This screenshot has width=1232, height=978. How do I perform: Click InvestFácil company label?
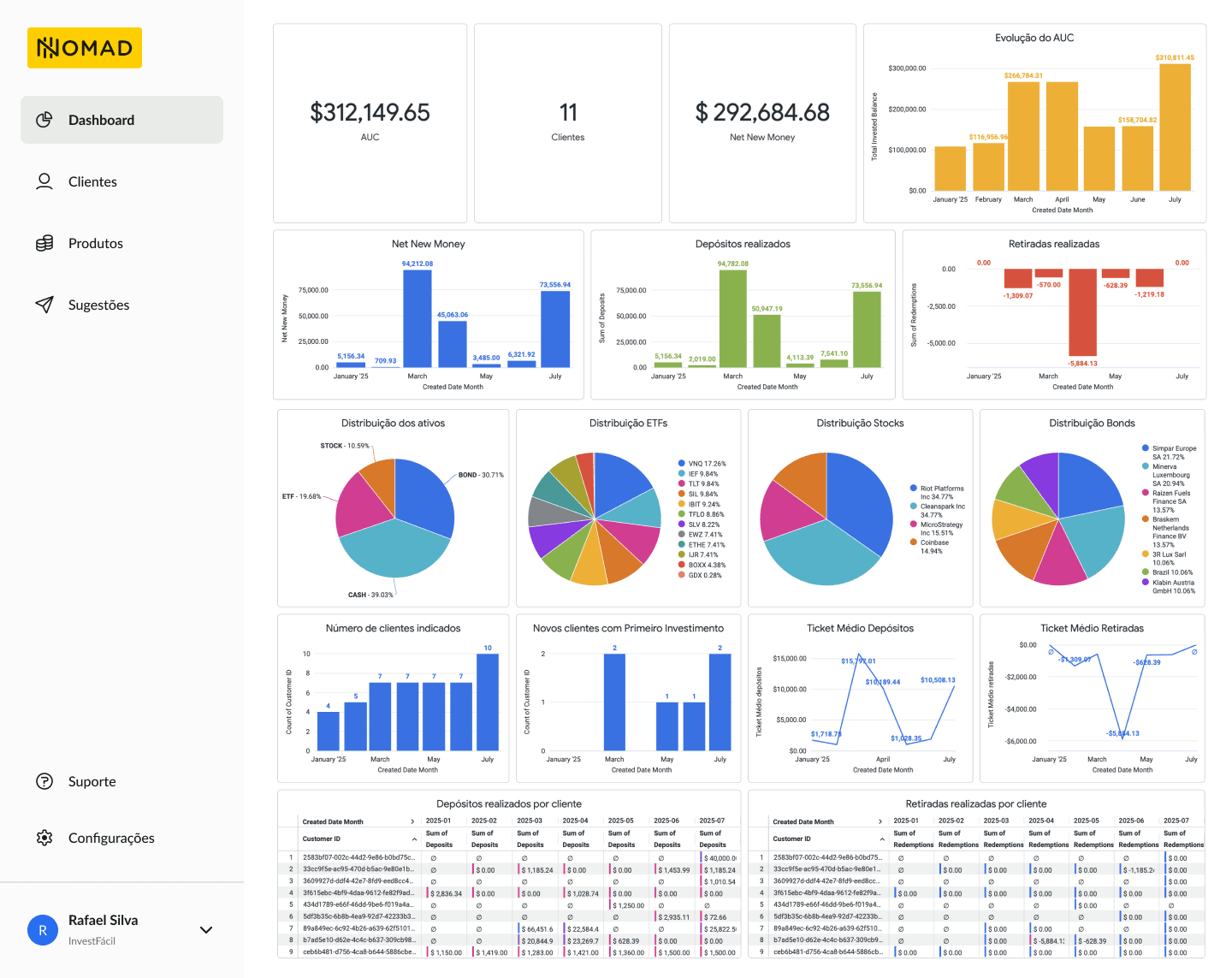click(92, 941)
